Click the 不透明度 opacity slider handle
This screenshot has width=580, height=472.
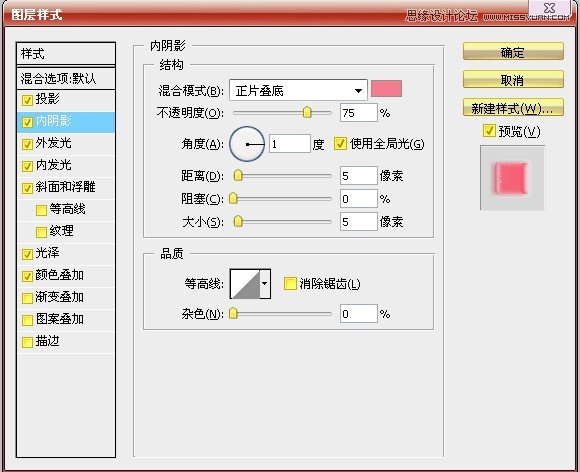coord(307,112)
